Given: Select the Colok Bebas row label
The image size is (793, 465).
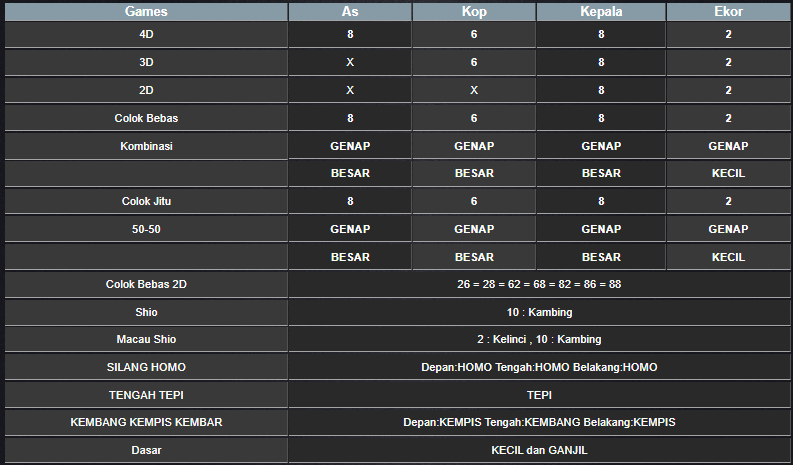Looking at the screenshot, I should 146,118.
